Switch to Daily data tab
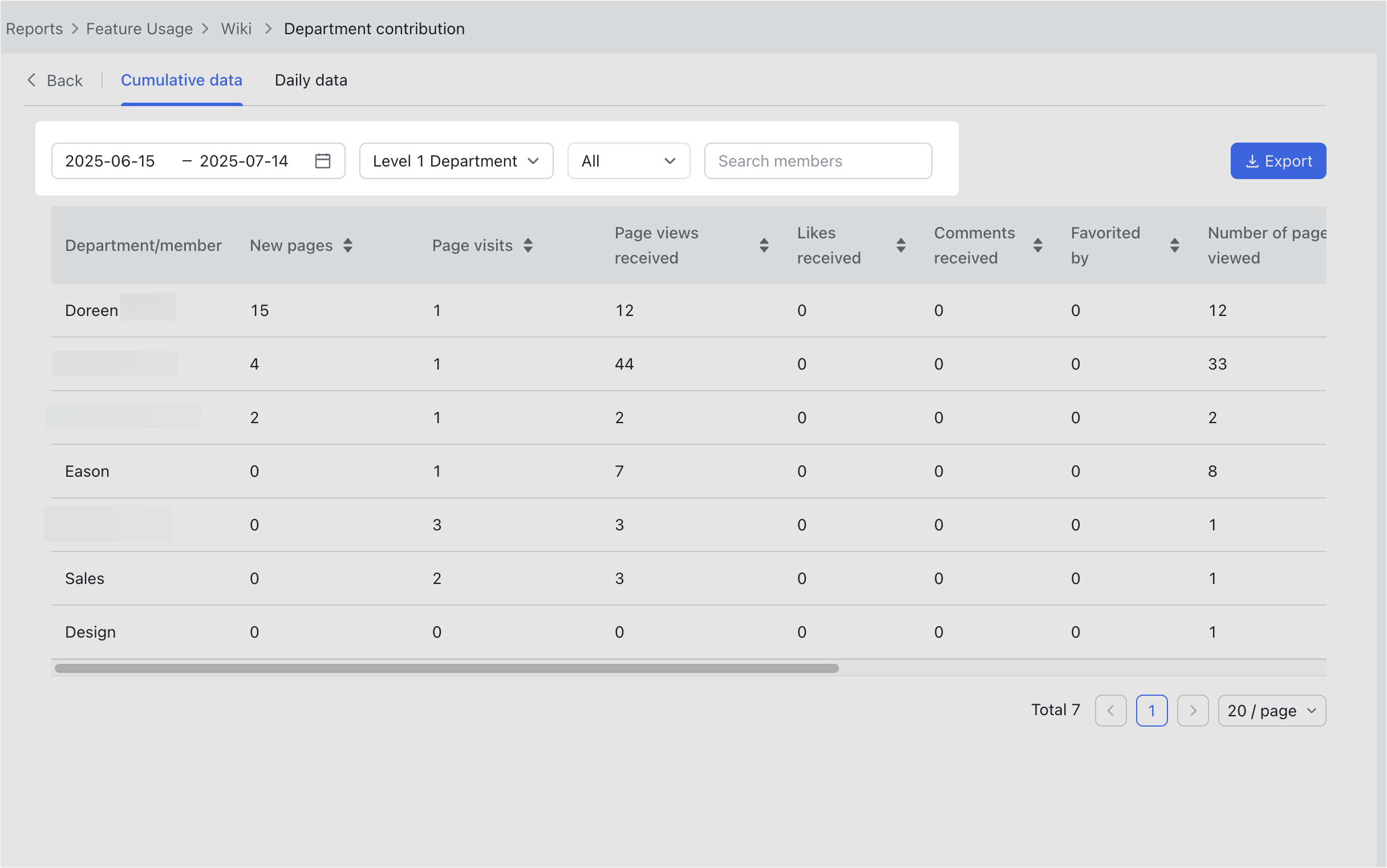 [x=311, y=80]
